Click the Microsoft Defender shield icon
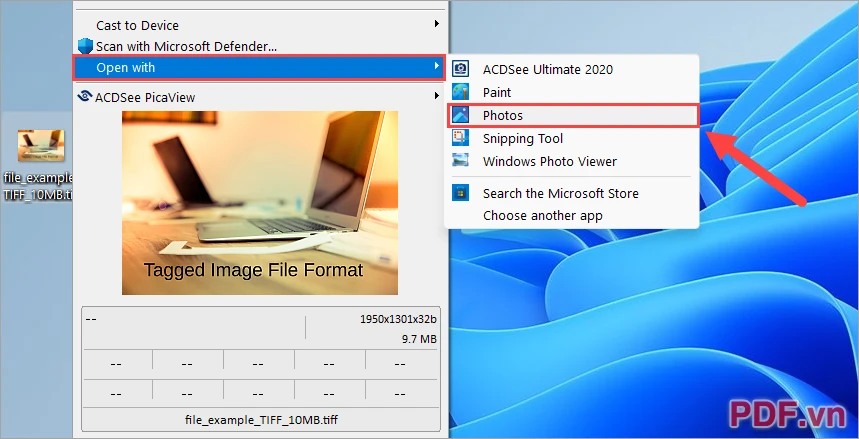This screenshot has height=439, width=859. (x=85, y=46)
